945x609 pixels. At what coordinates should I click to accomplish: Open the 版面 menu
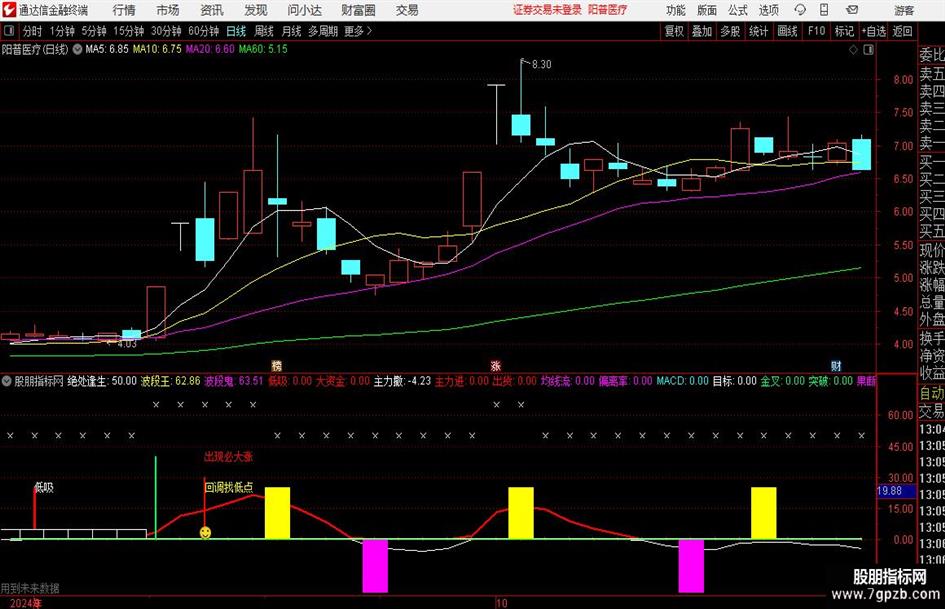click(706, 10)
